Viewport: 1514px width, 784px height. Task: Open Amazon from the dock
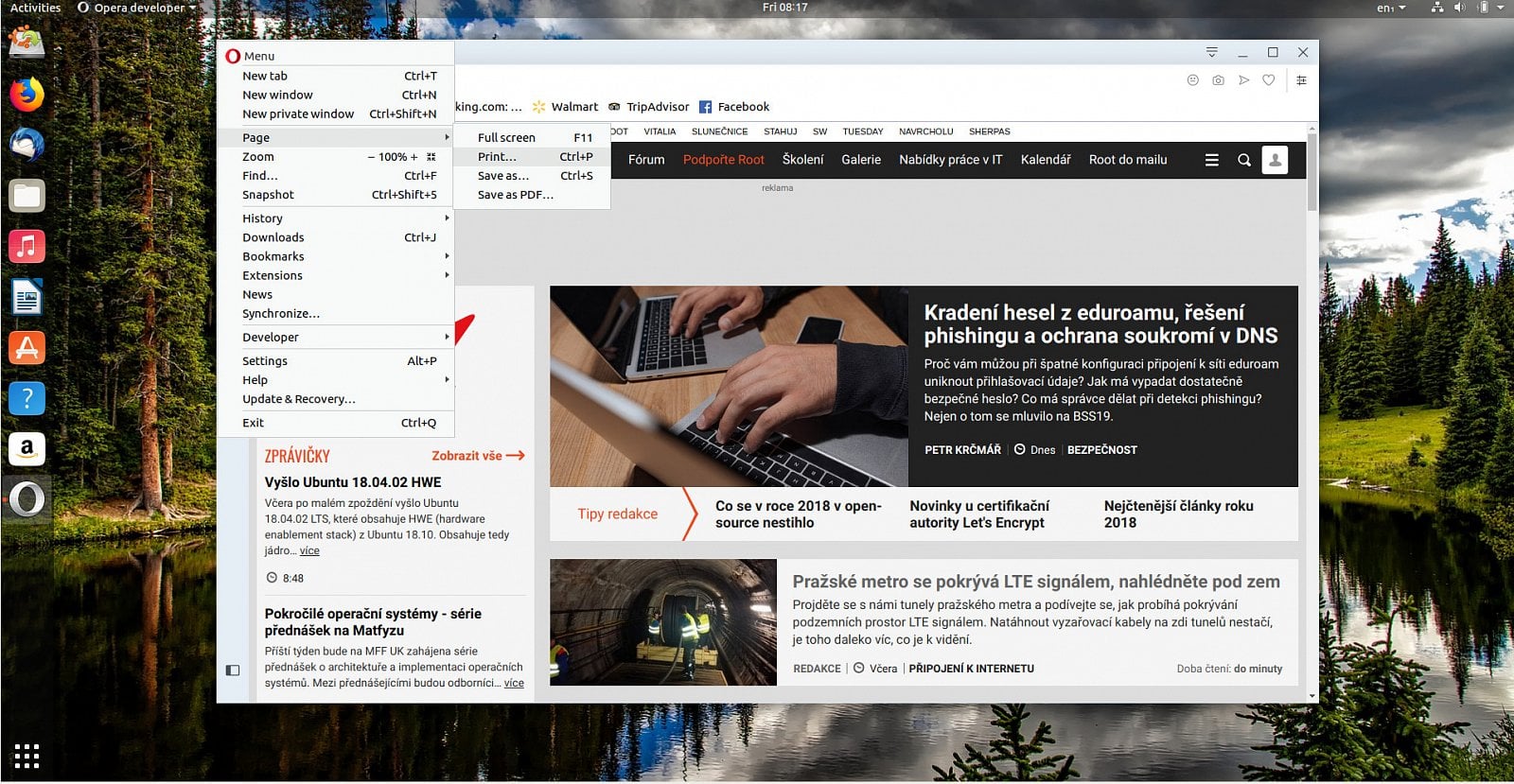point(26,448)
